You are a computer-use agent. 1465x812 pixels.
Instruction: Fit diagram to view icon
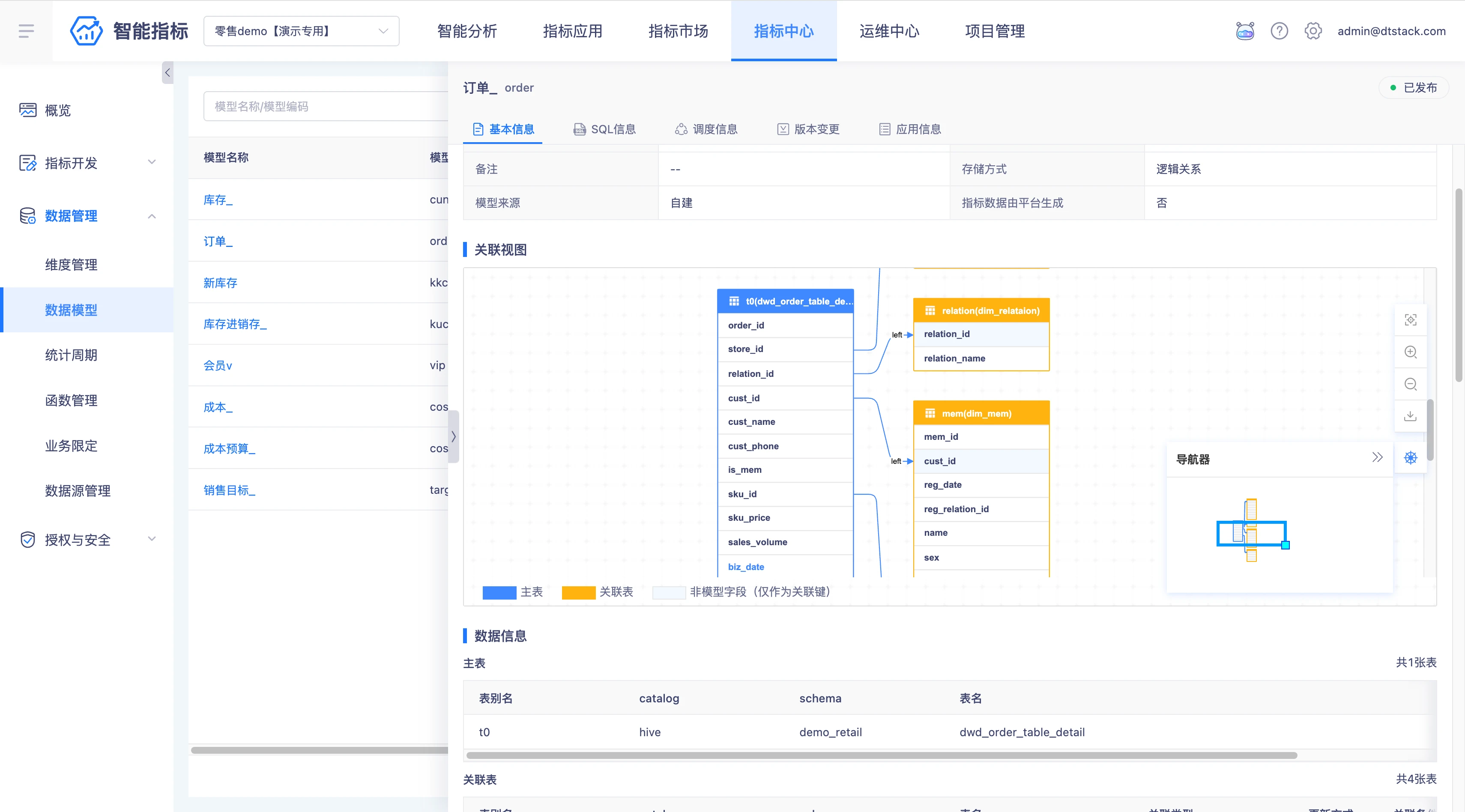click(1411, 319)
